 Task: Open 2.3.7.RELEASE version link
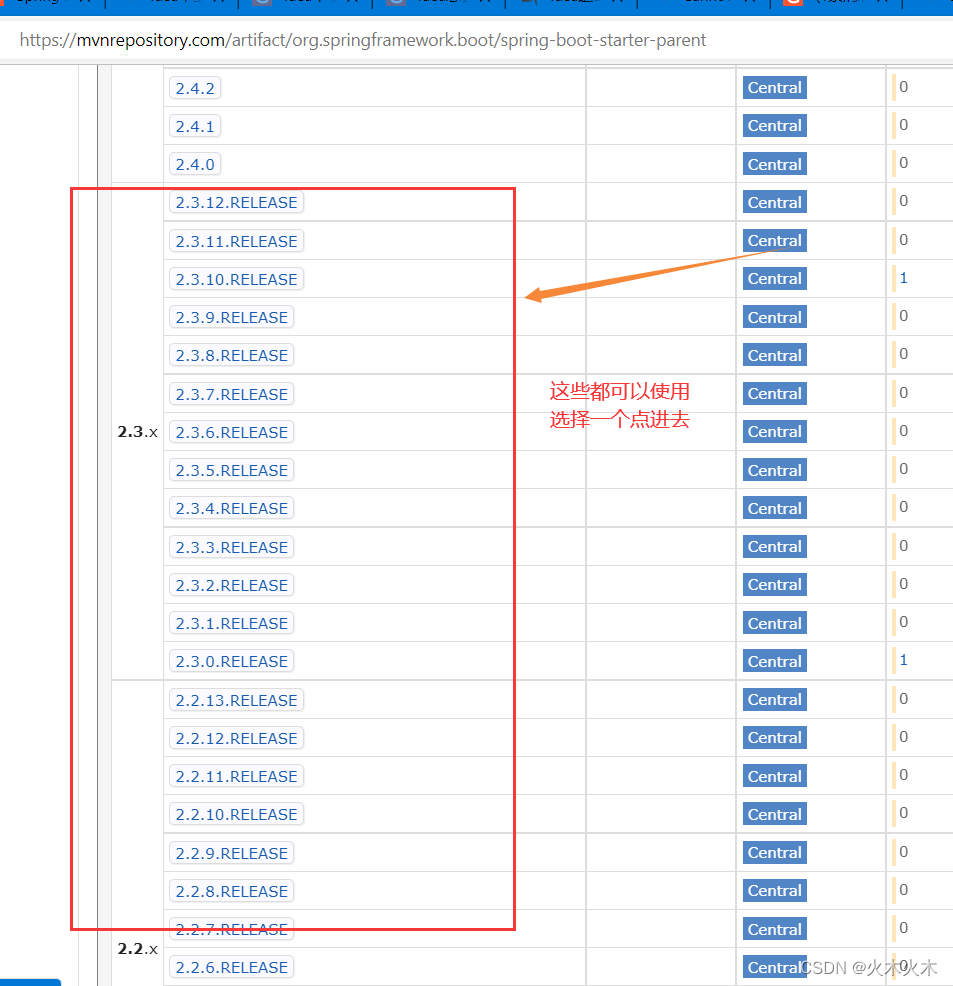231,394
